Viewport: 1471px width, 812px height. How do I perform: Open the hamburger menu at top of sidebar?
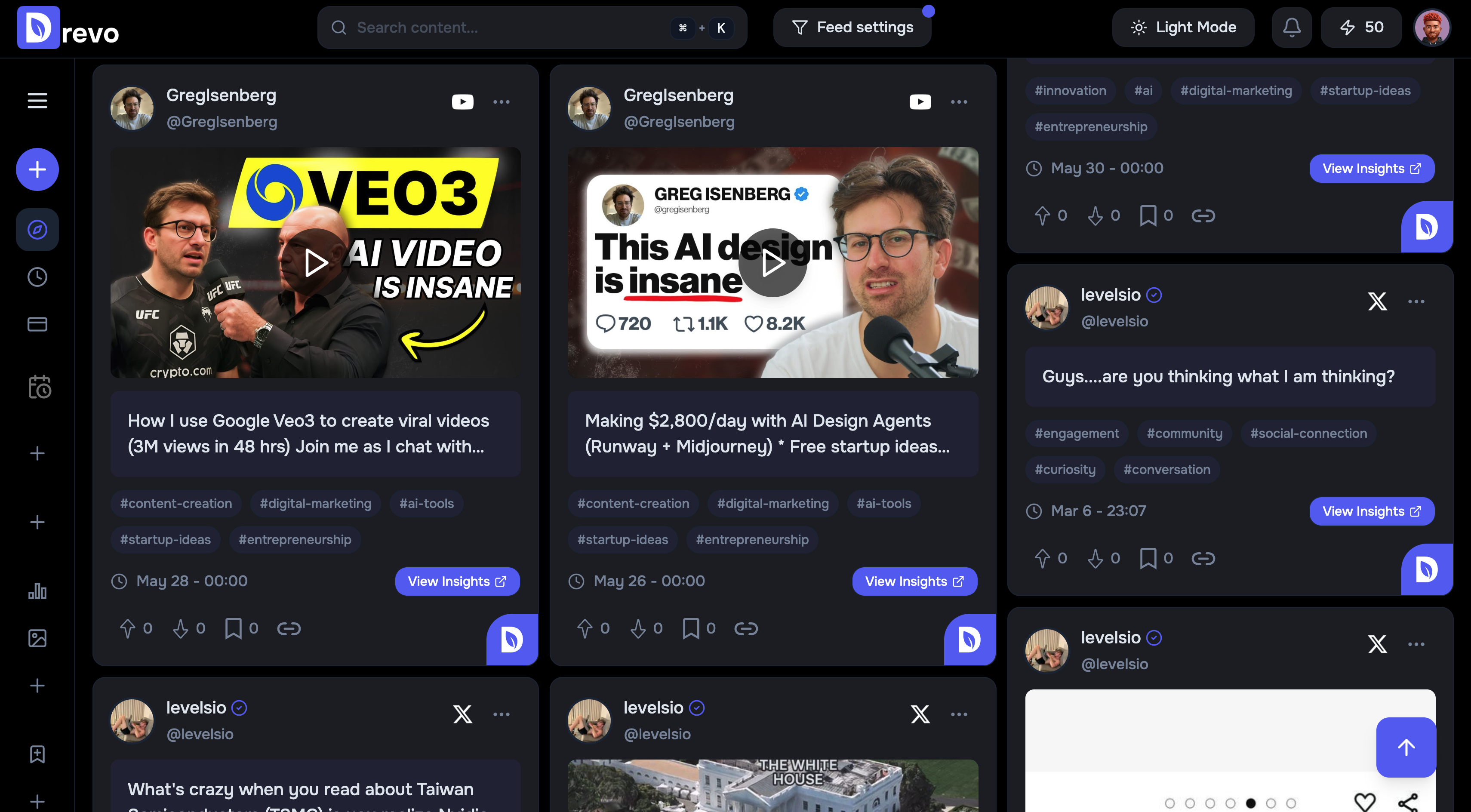click(37, 101)
